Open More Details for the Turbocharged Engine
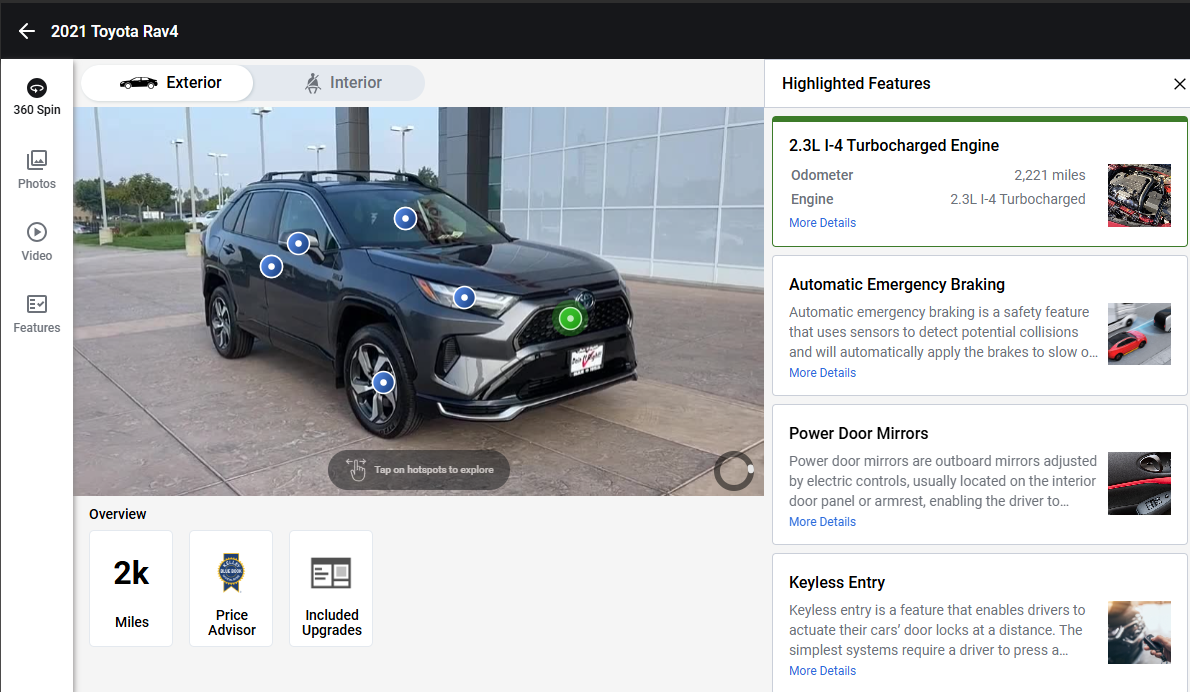 tap(822, 222)
